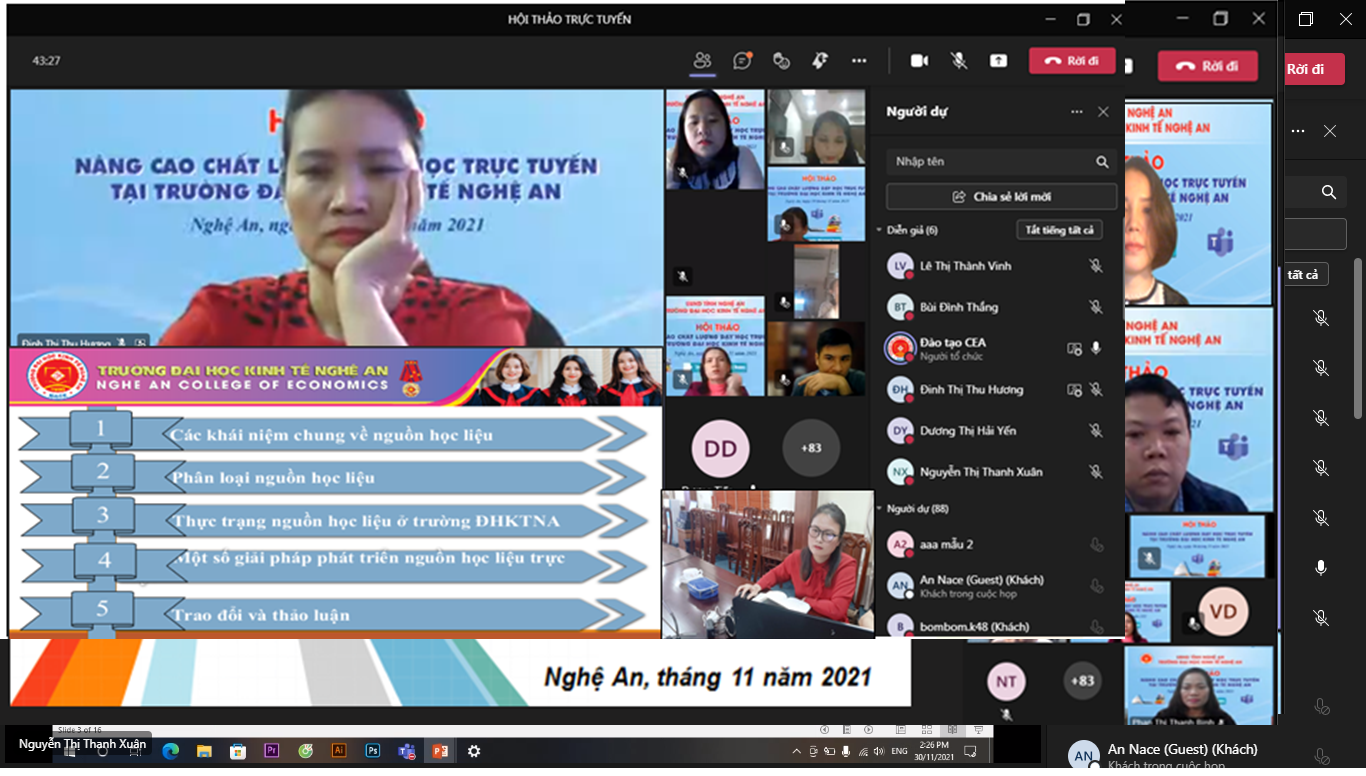Click the share content icon
The image size is (1366, 776).
pos(998,61)
